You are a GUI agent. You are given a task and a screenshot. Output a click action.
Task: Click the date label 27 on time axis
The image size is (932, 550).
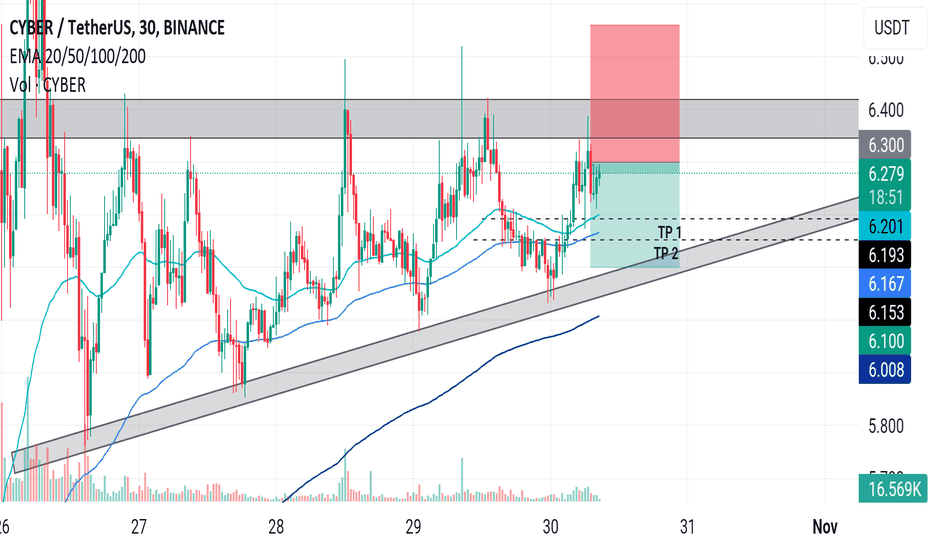[x=138, y=527]
